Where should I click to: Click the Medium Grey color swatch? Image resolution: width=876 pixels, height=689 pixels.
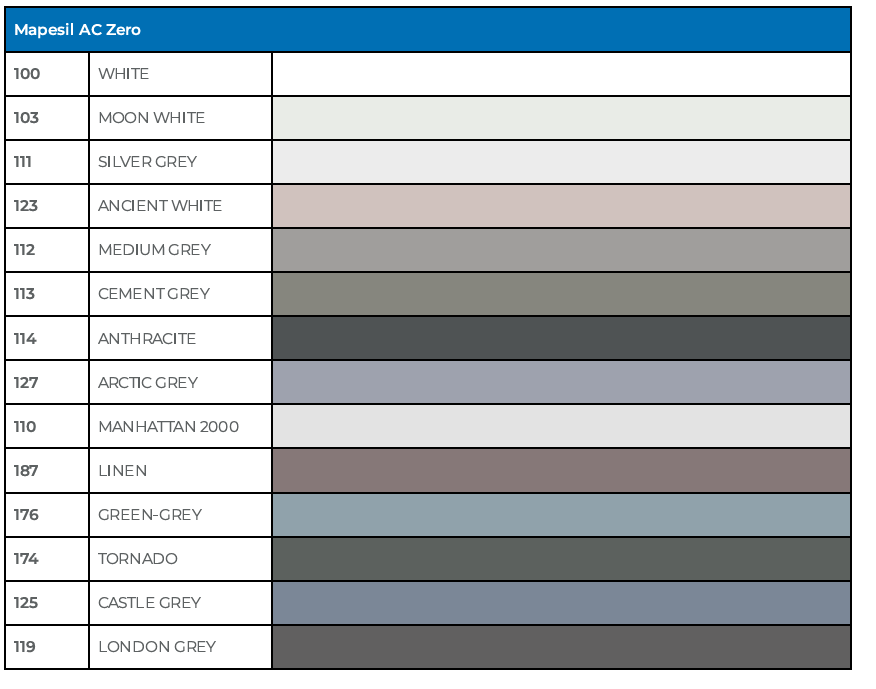coord(561,250)
